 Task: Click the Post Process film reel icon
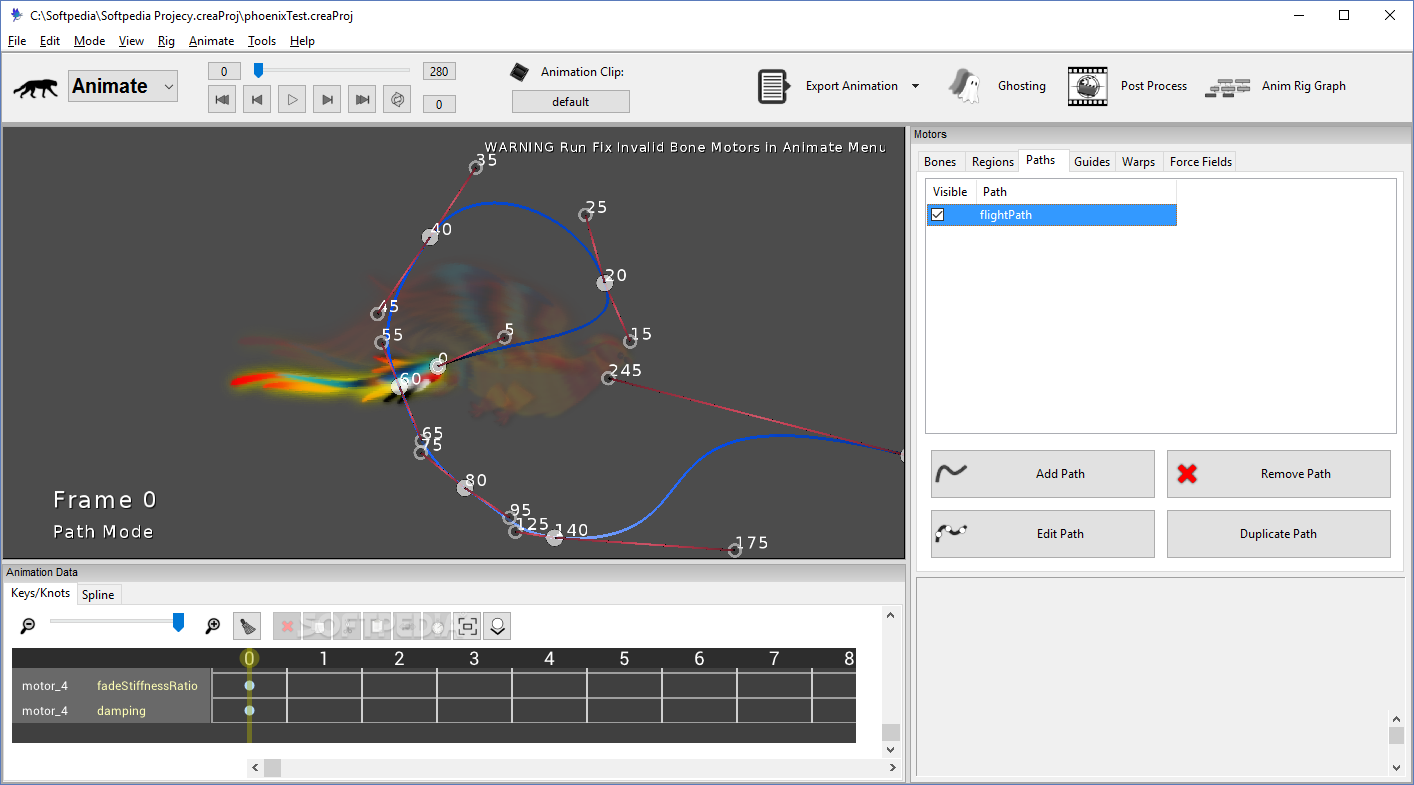tap(1087, 86)
